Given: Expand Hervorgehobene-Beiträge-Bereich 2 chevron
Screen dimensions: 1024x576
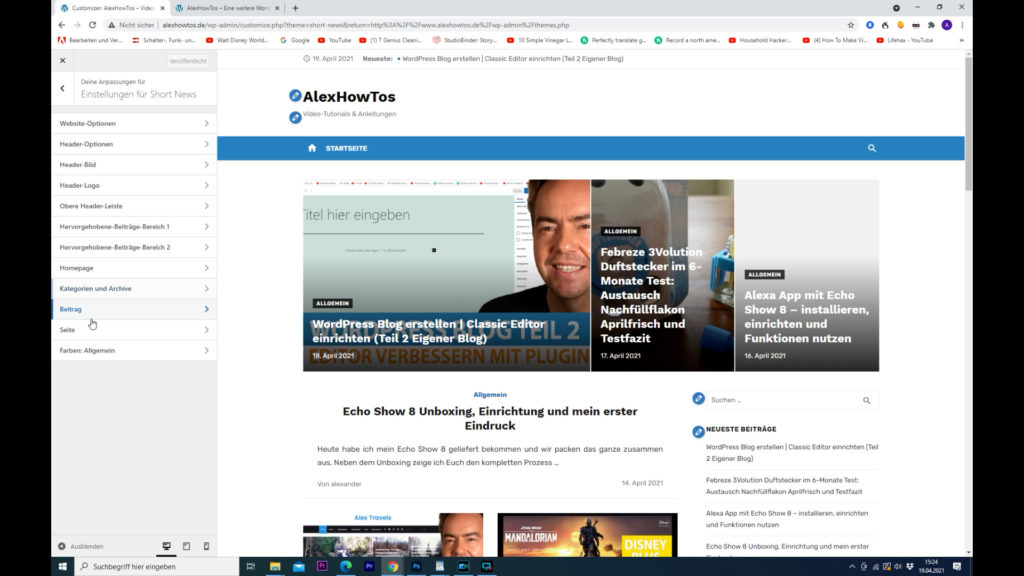Looking at the screenshot, I should [x=206, y=248].
